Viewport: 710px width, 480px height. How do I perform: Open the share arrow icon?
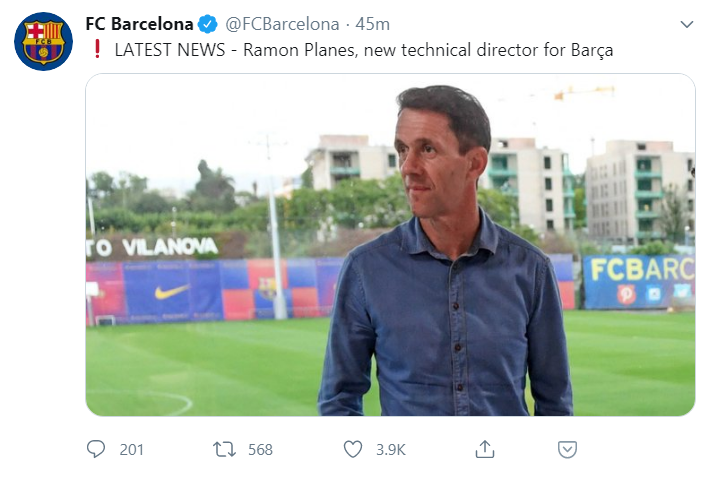tap(485, 449)
